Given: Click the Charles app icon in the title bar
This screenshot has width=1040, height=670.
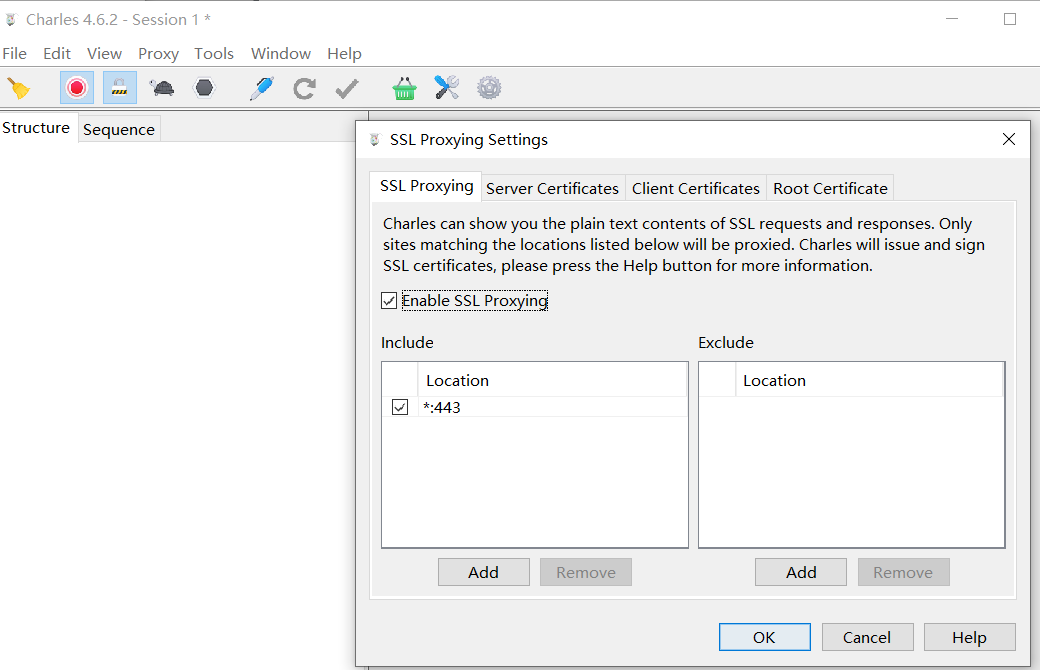Looking at the screenshot, I should pyautogui.click(x=11, y=20).
